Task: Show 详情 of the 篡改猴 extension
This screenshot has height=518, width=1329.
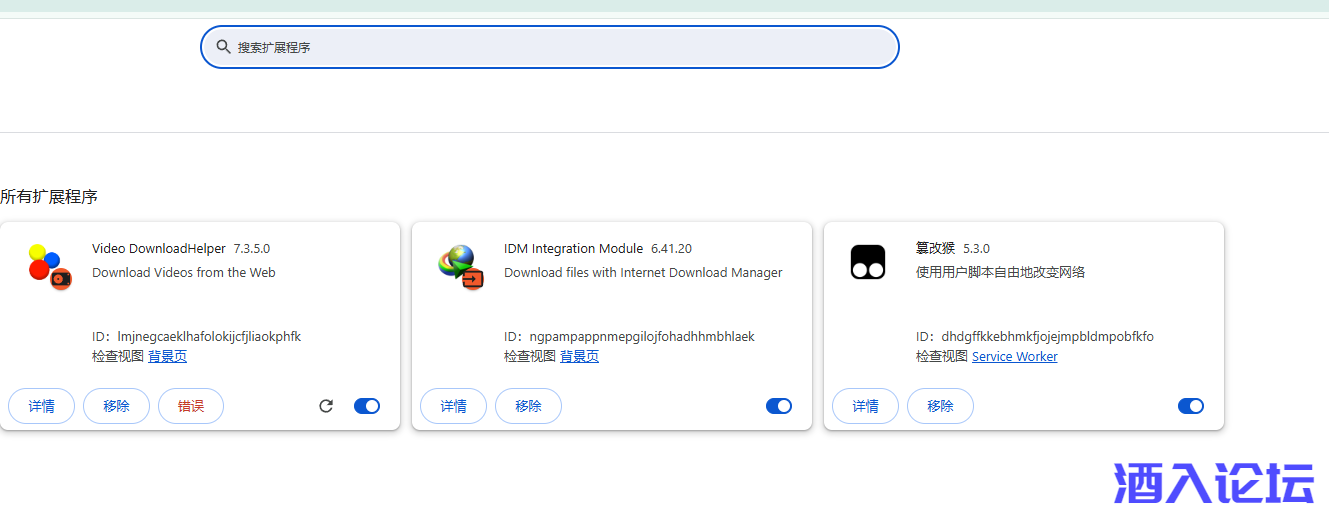Action: [865, 406]
